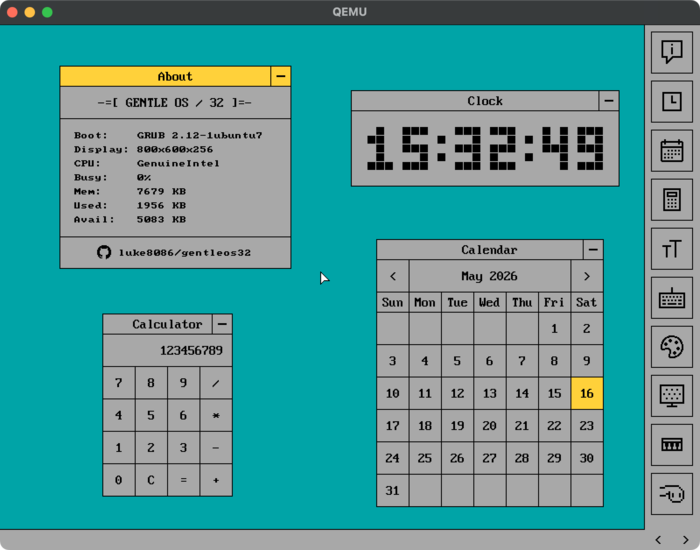Click the Boot: GRUB 2.12-1ubuntu7 line
Image resolution: width=700 pixels, height=550 pixels.
168,135
